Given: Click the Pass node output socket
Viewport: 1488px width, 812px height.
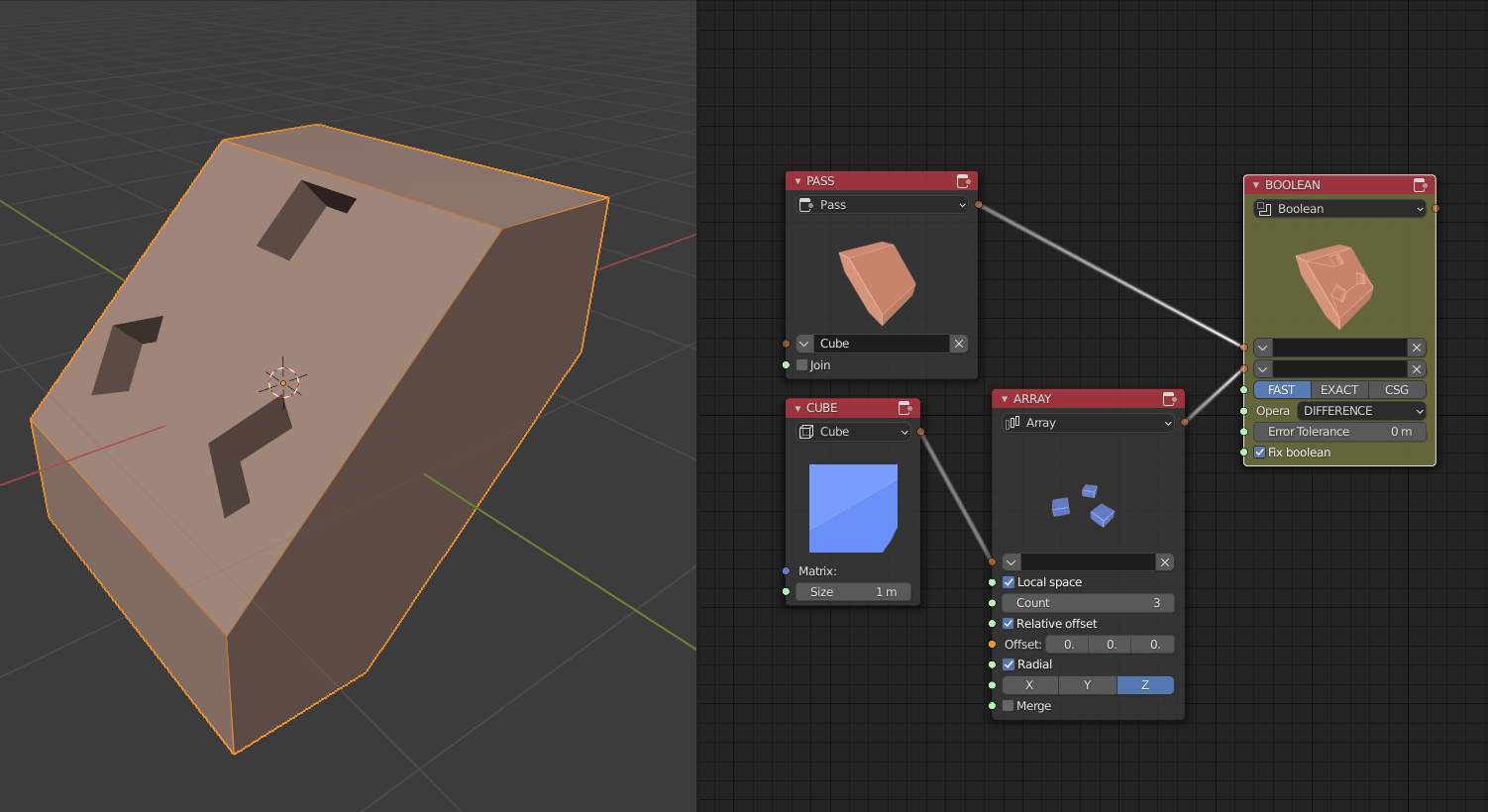Looking at the screenshot, I should pyautogui.click(x=979, y=205).
